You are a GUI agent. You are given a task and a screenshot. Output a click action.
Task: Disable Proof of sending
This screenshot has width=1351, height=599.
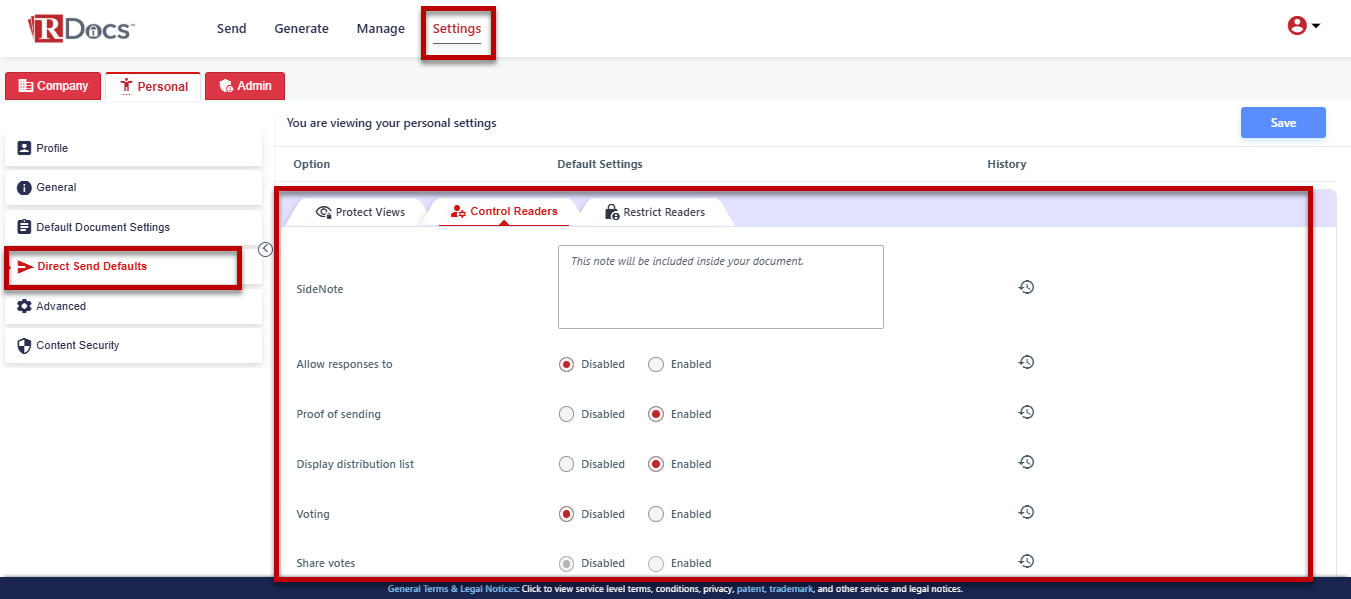point(567,415)
